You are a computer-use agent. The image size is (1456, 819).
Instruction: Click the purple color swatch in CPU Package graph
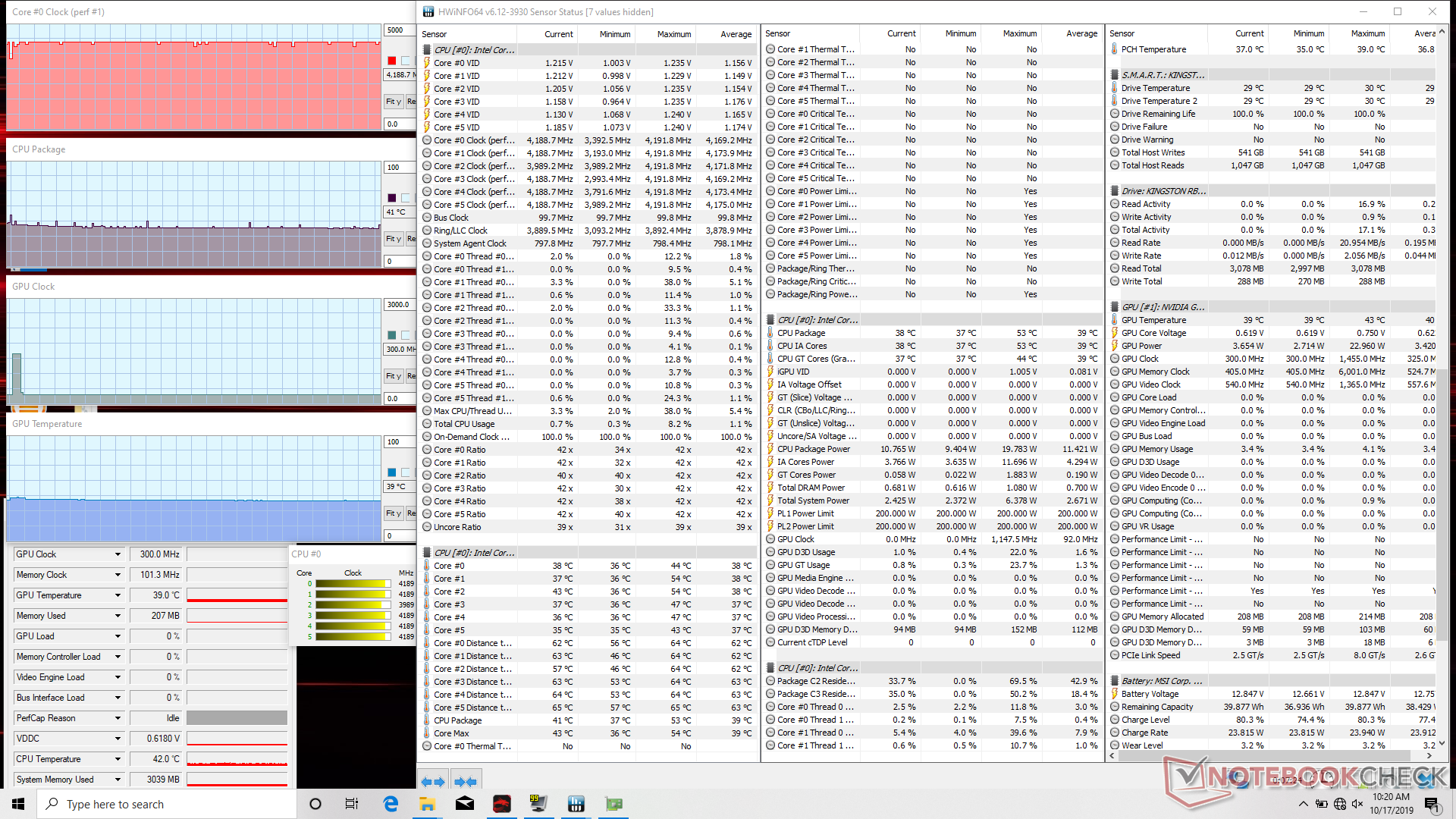point(392,198)
